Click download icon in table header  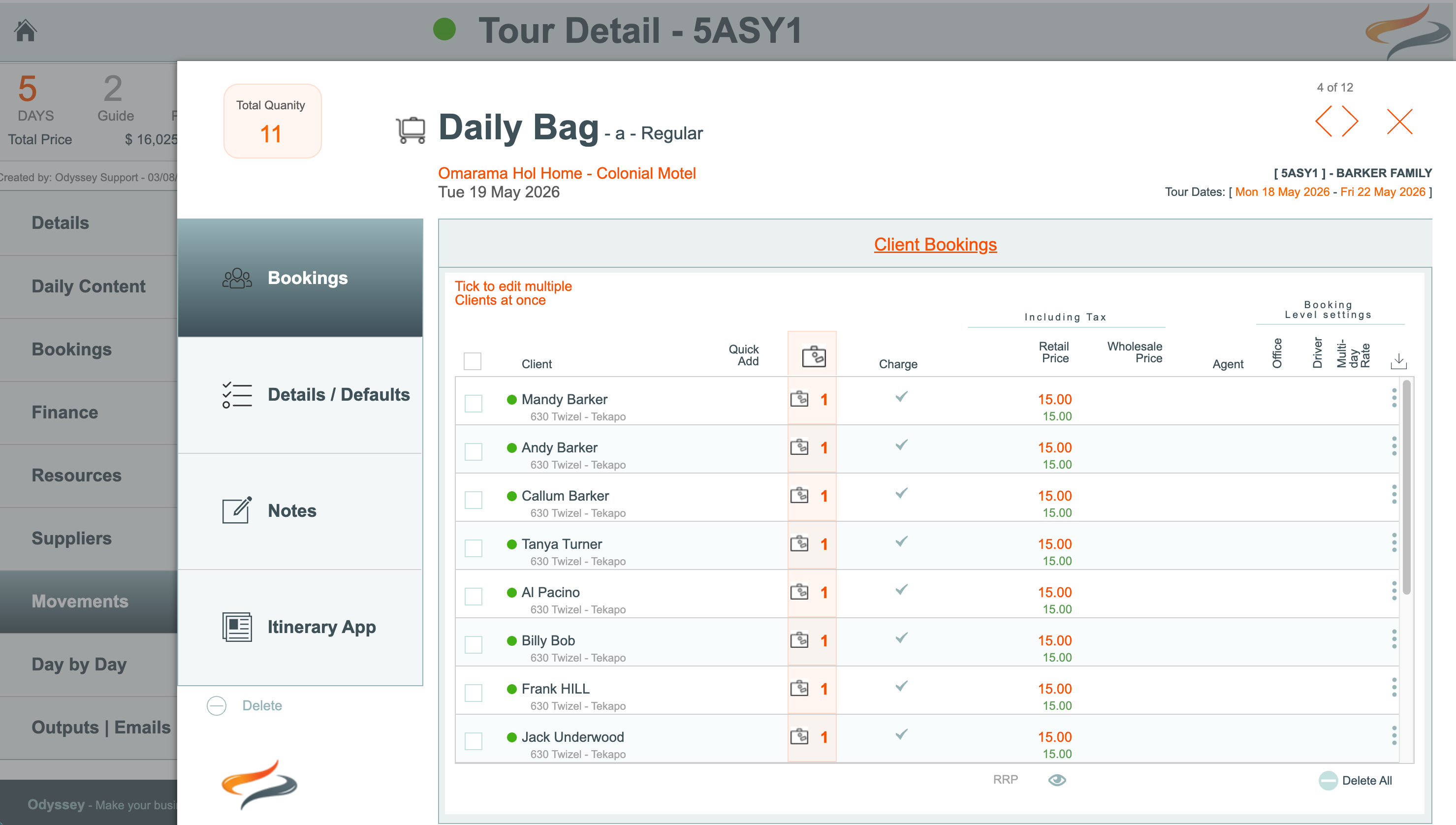pyautogui.click(x=1398, y=361)
